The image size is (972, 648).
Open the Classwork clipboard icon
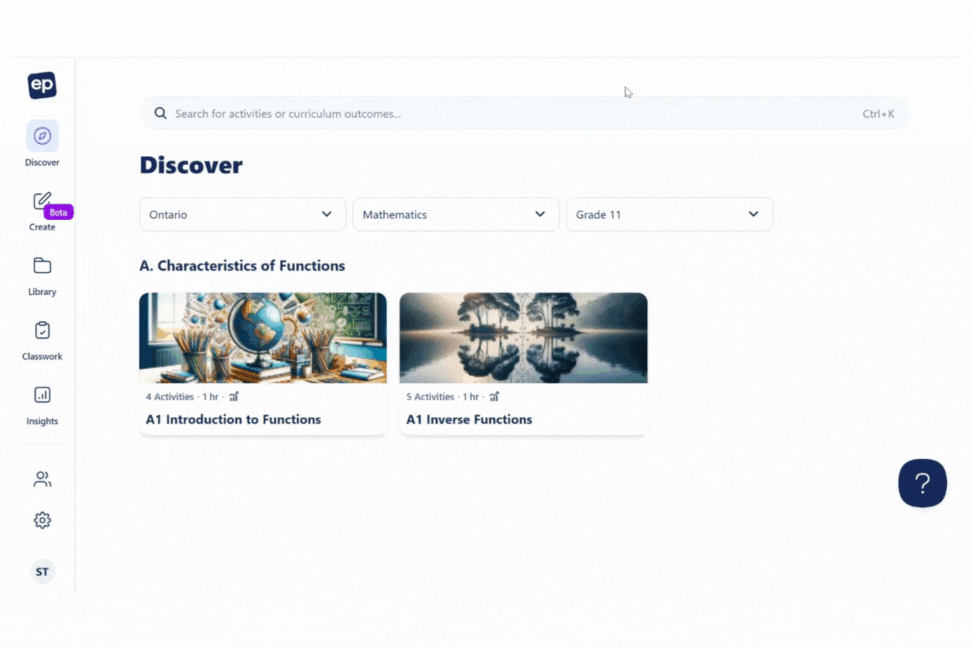click(x=42, y=330)
